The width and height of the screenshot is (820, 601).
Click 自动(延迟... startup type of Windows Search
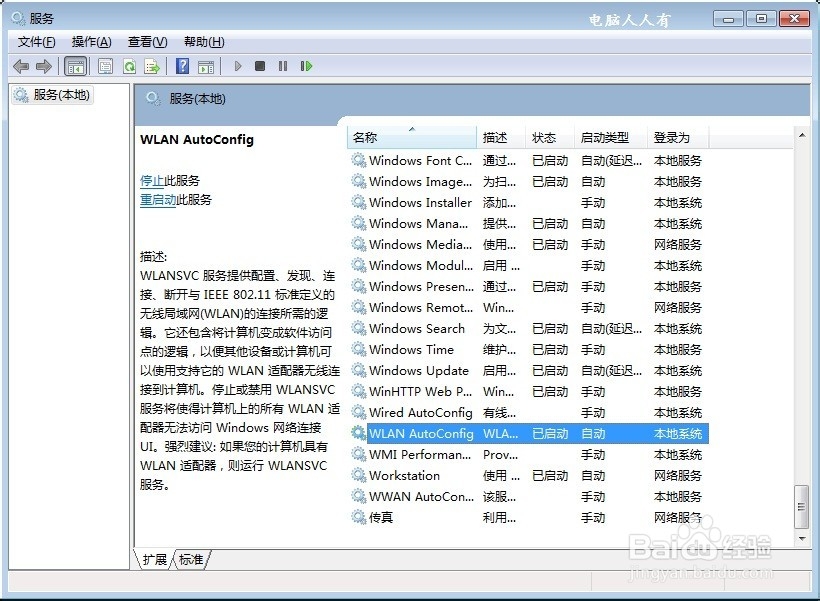click(x=611, y=328)
